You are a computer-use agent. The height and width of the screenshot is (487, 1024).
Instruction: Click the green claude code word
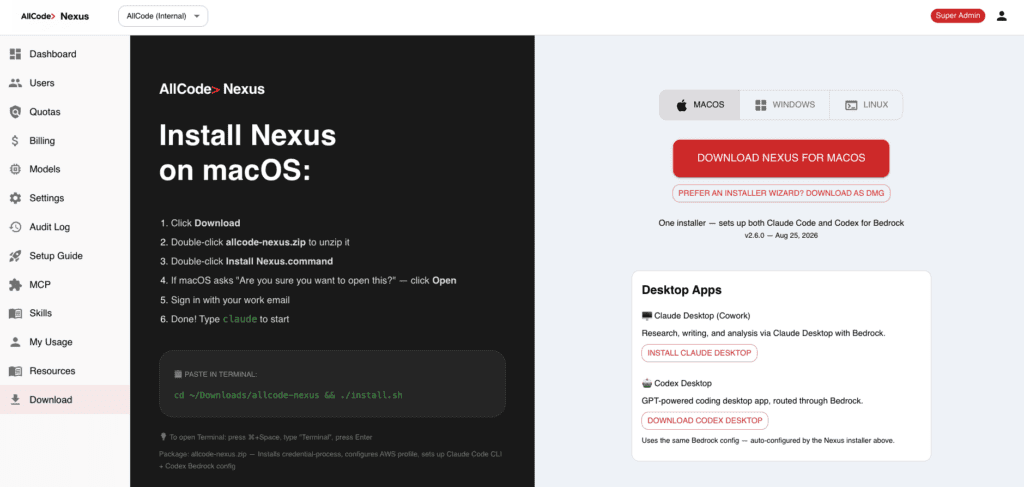(x=240, y=319)
